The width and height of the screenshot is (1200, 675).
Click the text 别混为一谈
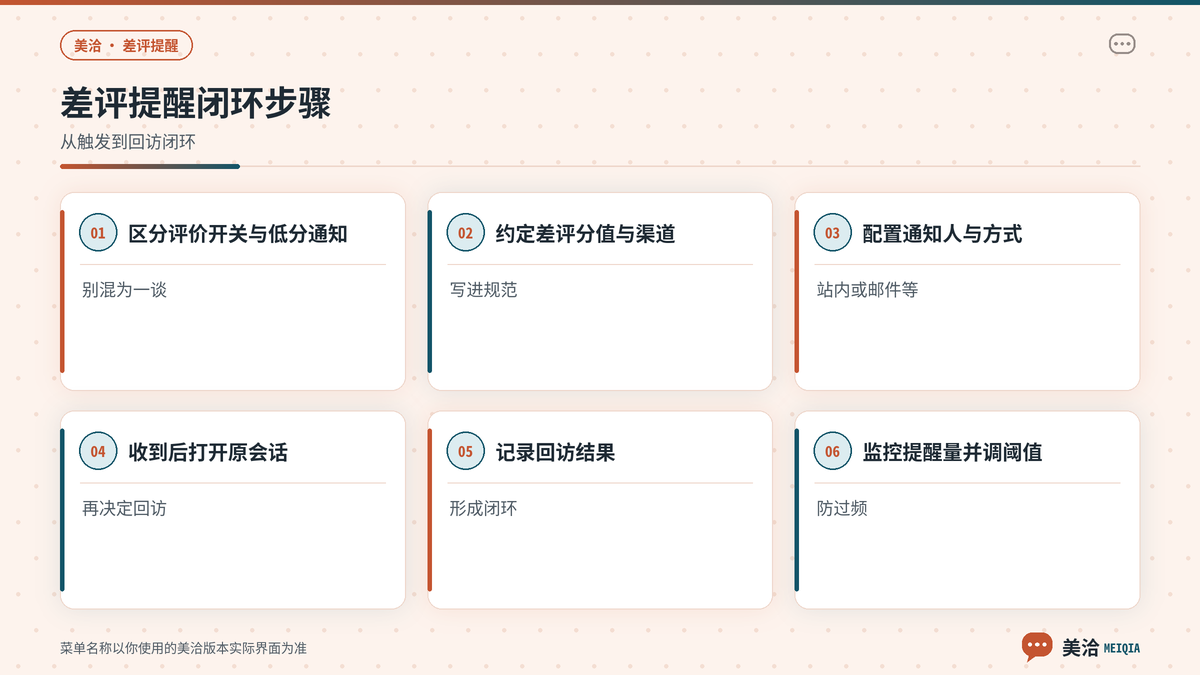[124, 290]
